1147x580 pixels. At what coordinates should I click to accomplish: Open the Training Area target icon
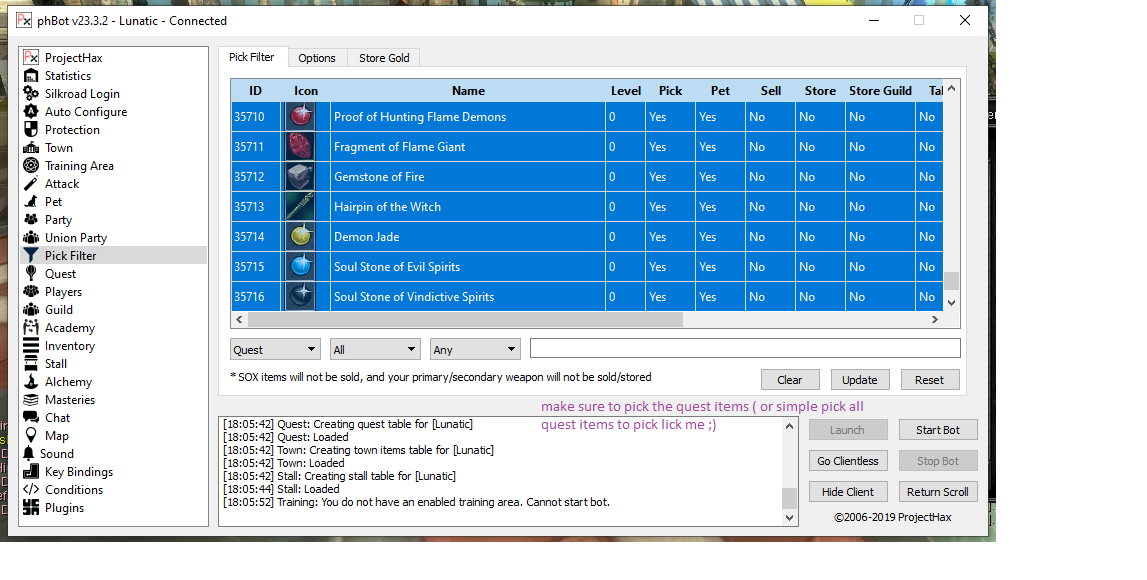(x=31, y=166)
